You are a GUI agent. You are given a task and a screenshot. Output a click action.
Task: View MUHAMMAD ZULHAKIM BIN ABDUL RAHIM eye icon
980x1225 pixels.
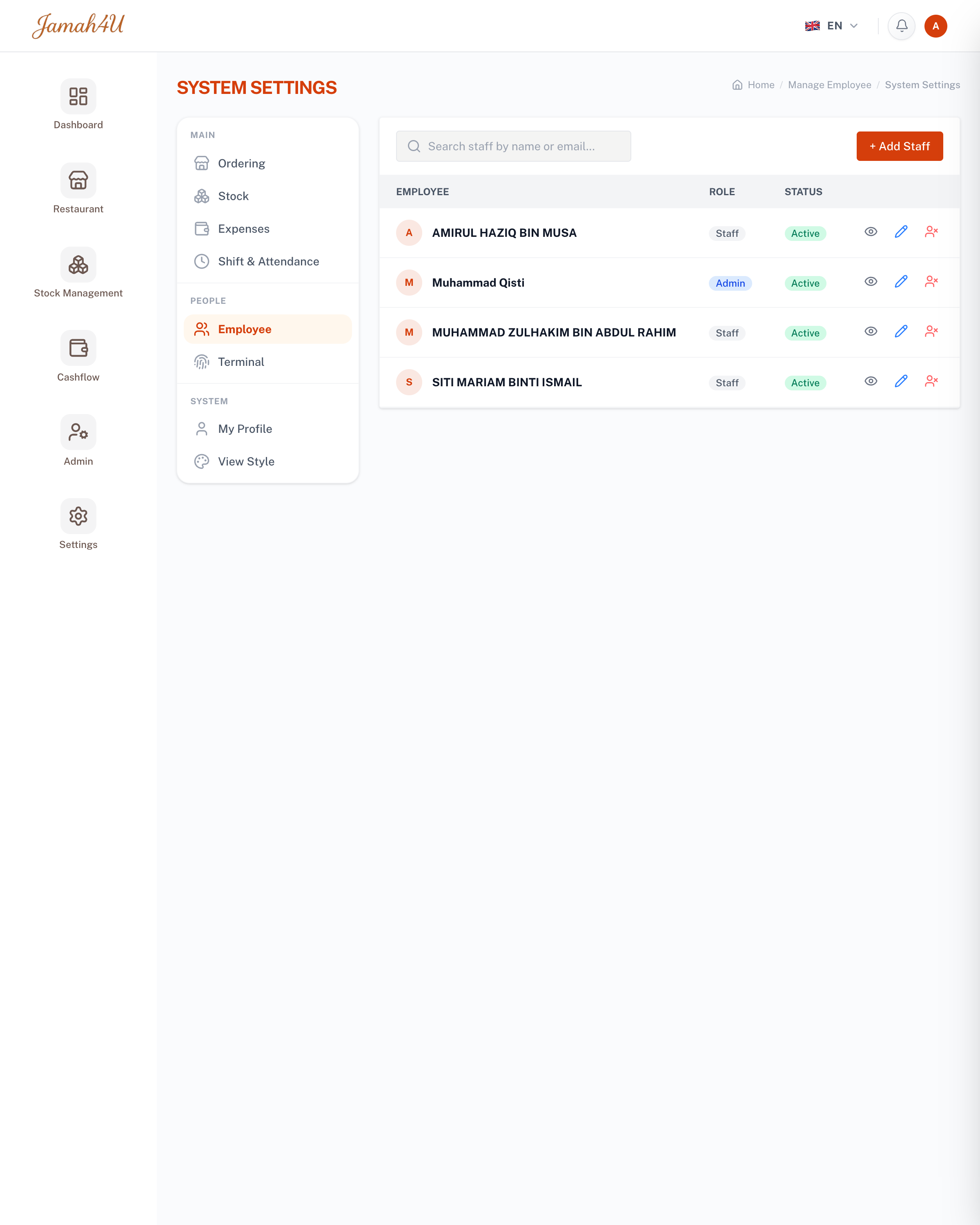[871, 331]
